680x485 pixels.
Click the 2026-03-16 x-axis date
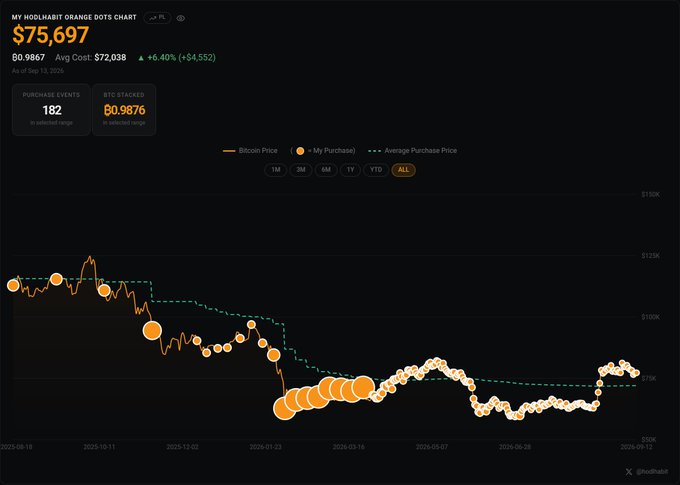click(x=349, y=447)
